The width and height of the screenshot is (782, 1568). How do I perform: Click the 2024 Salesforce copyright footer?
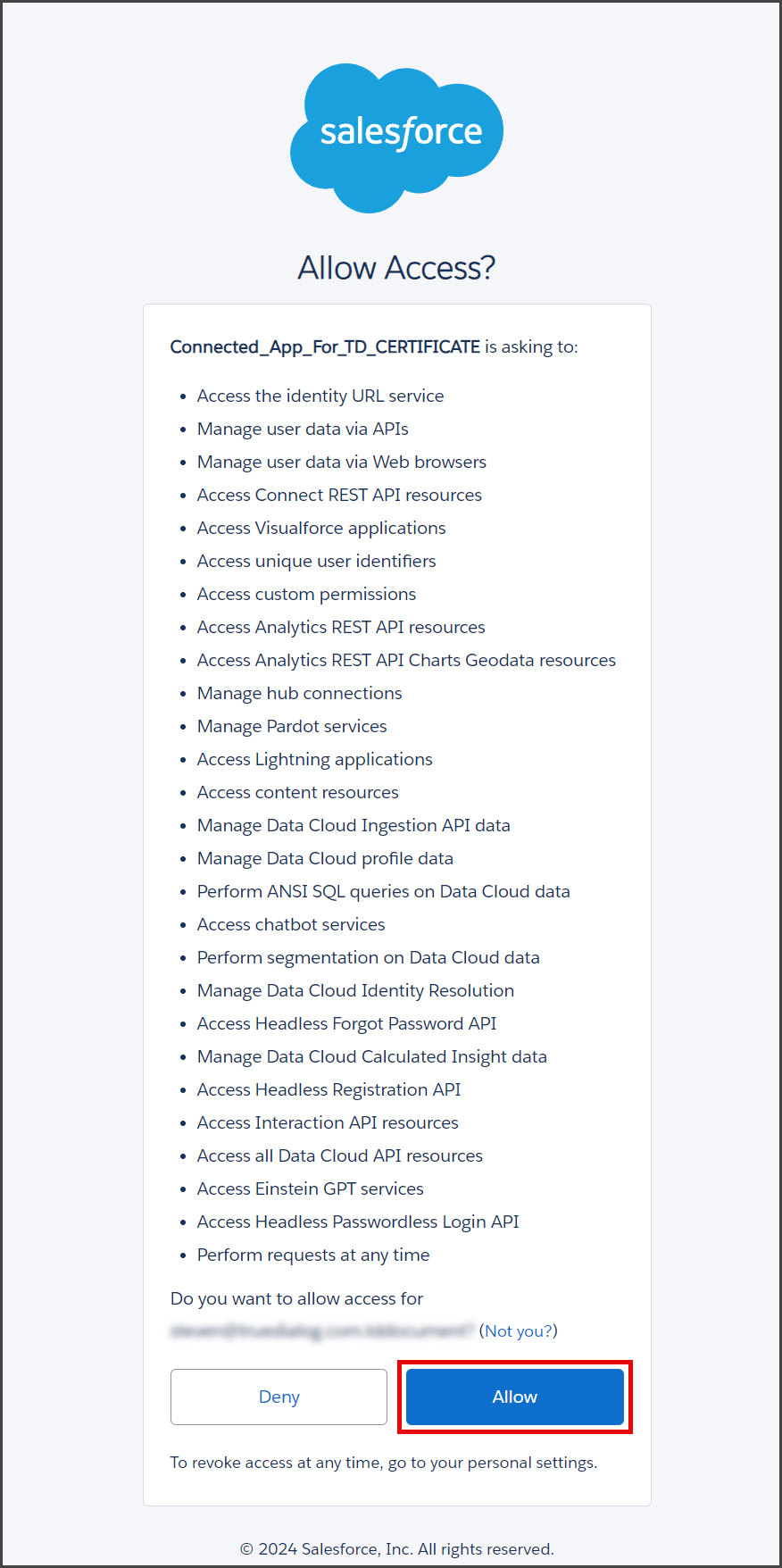pos(397,1549)
